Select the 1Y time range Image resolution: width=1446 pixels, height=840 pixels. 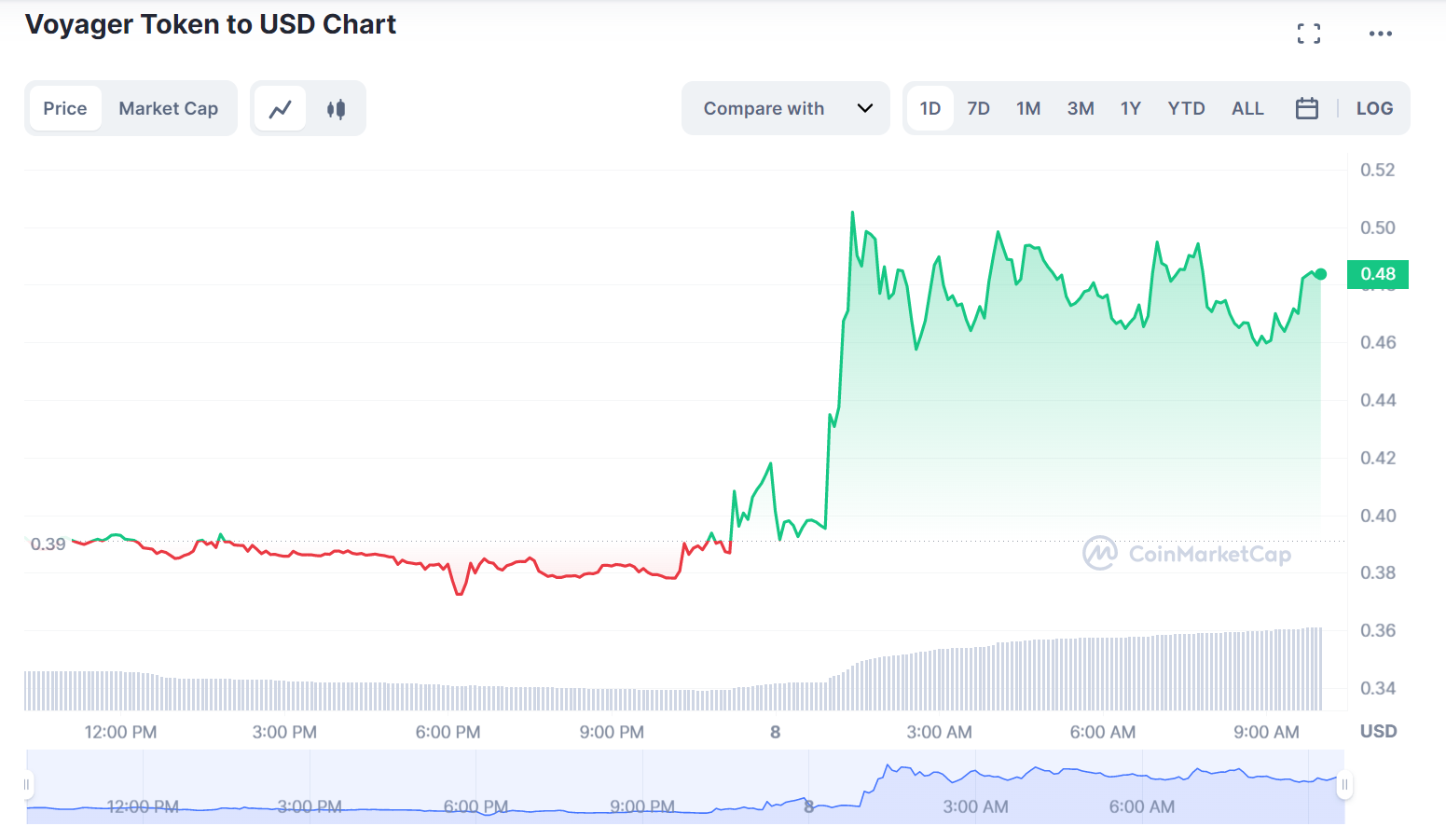coord(1131,108)
